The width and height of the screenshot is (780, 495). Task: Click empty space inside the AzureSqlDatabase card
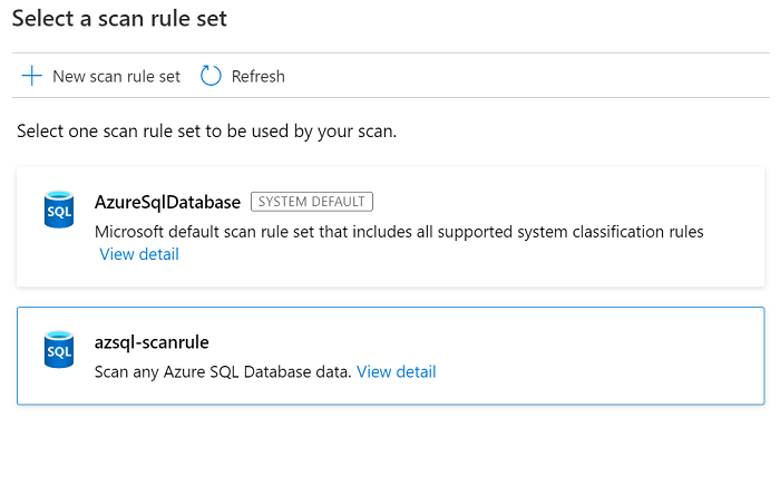pos(560,260)
